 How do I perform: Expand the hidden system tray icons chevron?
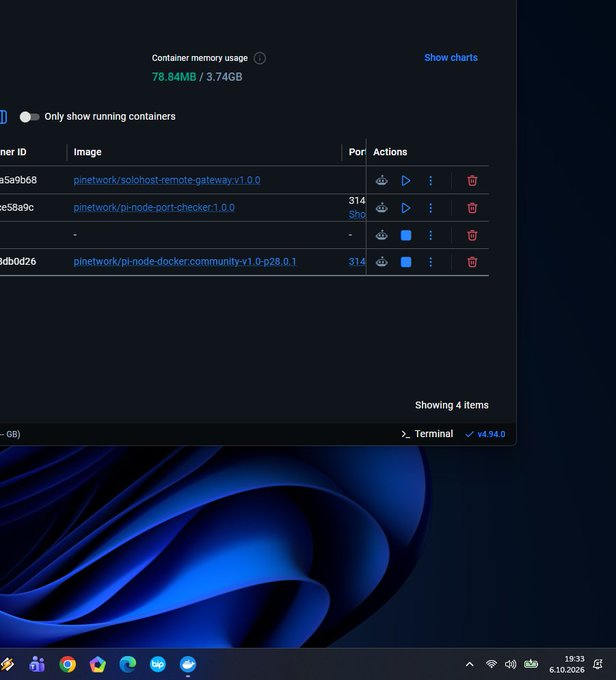pyautogui.click(x=469, y=664)
